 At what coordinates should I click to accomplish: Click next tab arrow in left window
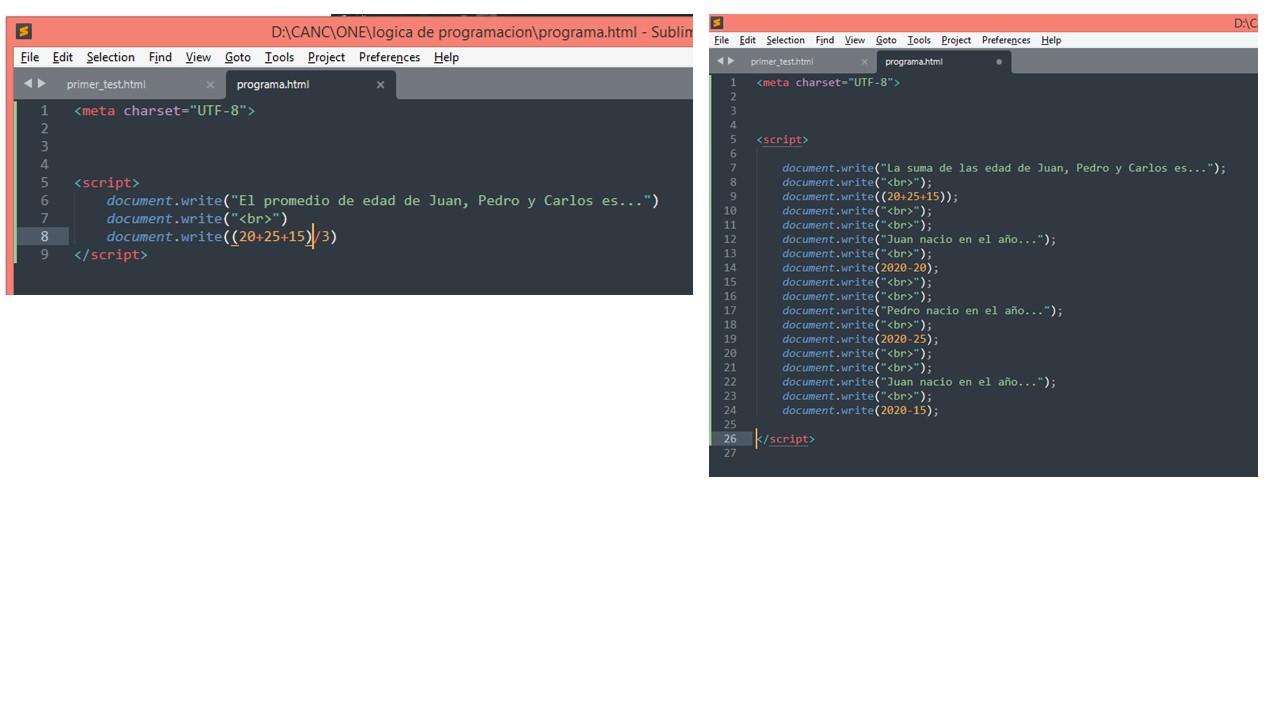tap(41, 84)
